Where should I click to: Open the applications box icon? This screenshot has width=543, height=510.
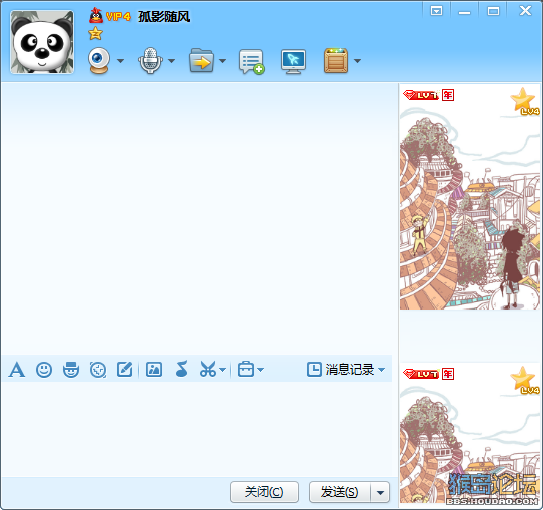(x=336, y=61)
